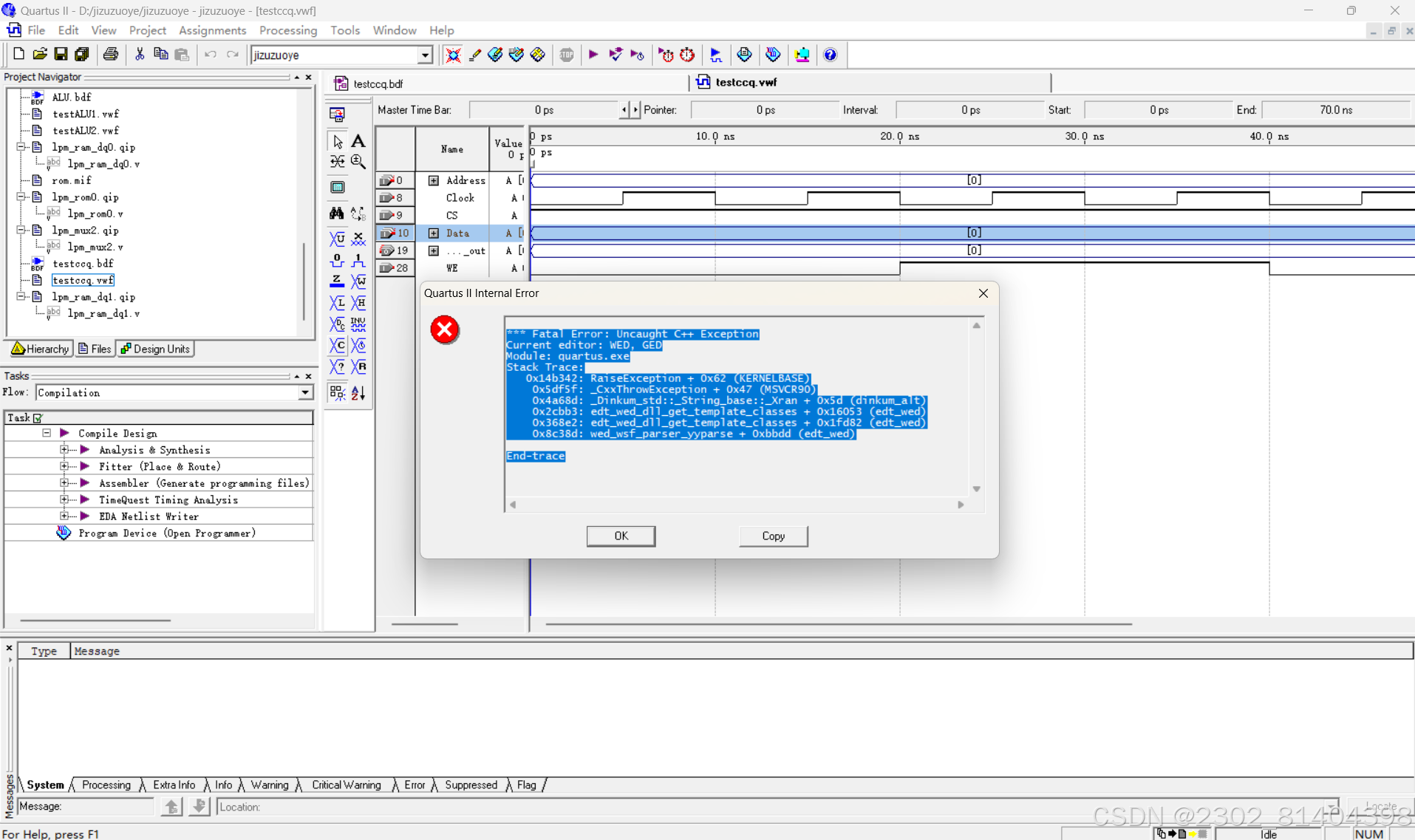The image size is (1415, 840).
Task: Close the Internal Error dialog
Action: click(983, 293)
